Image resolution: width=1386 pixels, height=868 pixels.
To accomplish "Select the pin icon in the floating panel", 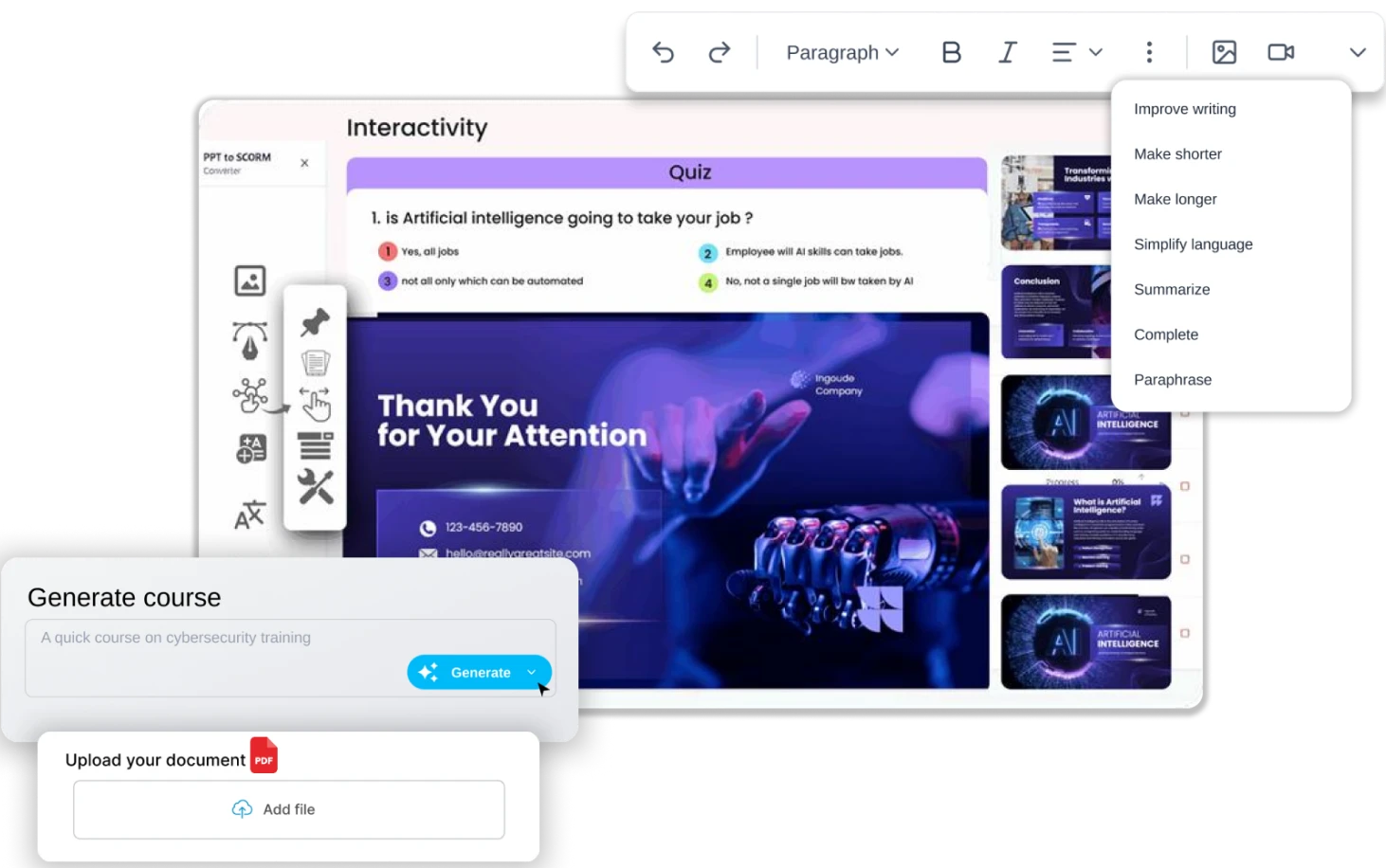I will point(315,322).
